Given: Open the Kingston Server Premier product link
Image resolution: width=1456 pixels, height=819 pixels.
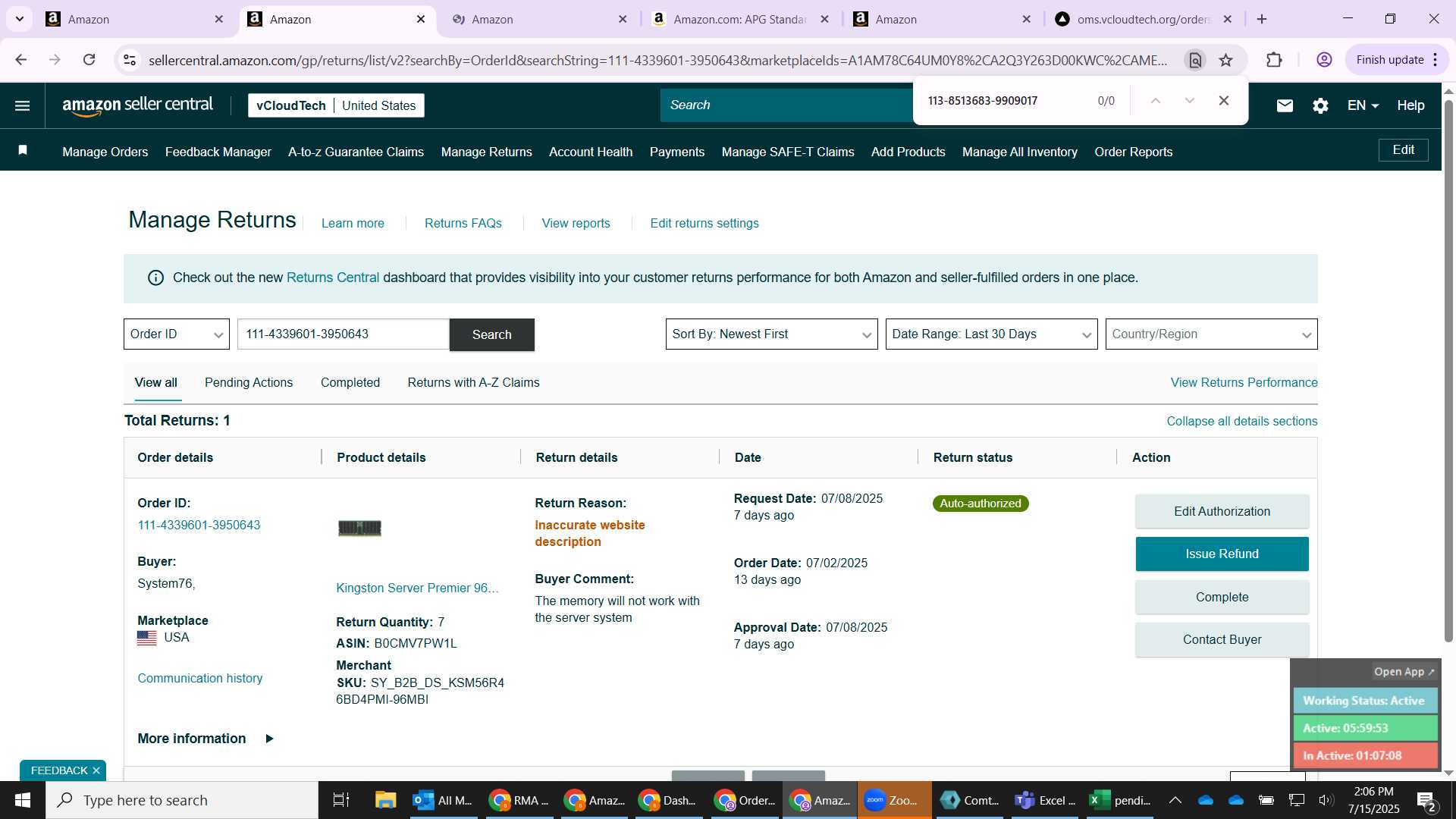Looking at the screenshot, I should 417,588.
